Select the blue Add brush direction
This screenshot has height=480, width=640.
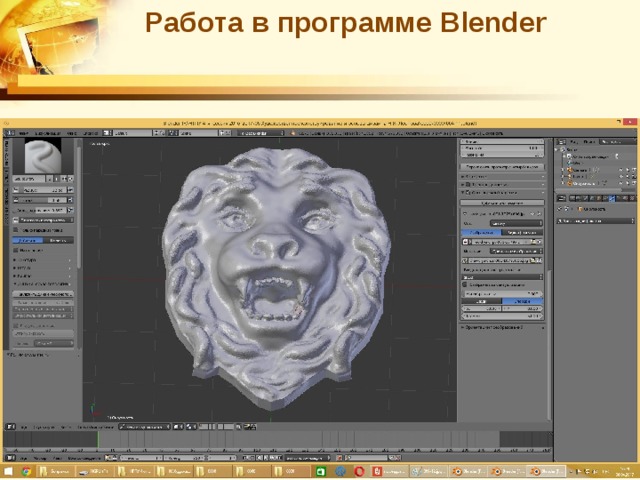click(x=28, y=240)
